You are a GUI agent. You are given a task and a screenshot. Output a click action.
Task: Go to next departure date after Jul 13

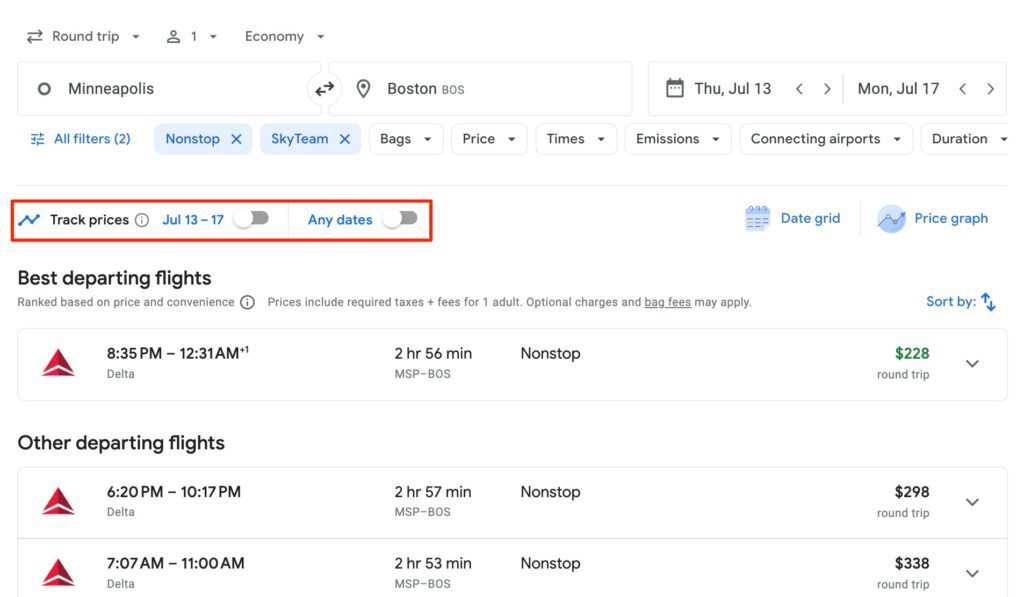[x=827, y=89]
